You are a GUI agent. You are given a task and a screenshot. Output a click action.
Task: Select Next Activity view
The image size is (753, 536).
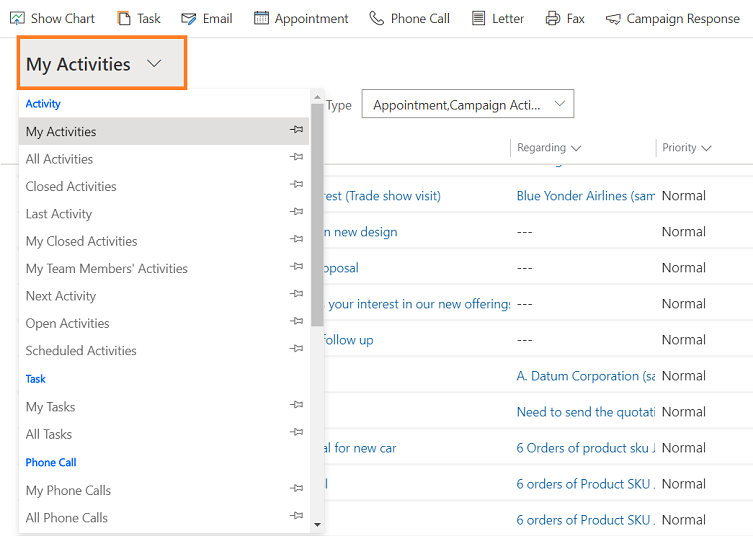164,296
